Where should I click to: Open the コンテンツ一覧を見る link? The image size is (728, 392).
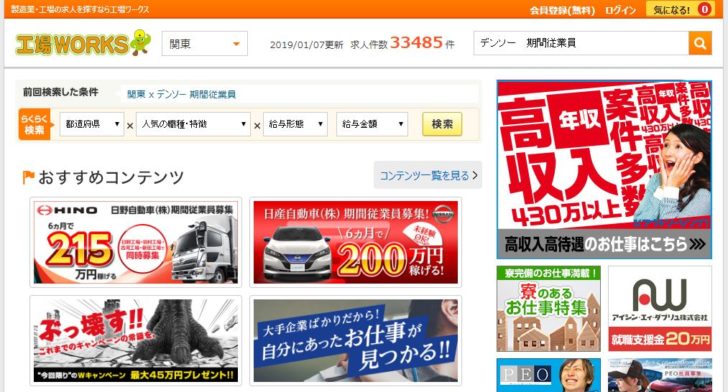click(x=428, y=175)
